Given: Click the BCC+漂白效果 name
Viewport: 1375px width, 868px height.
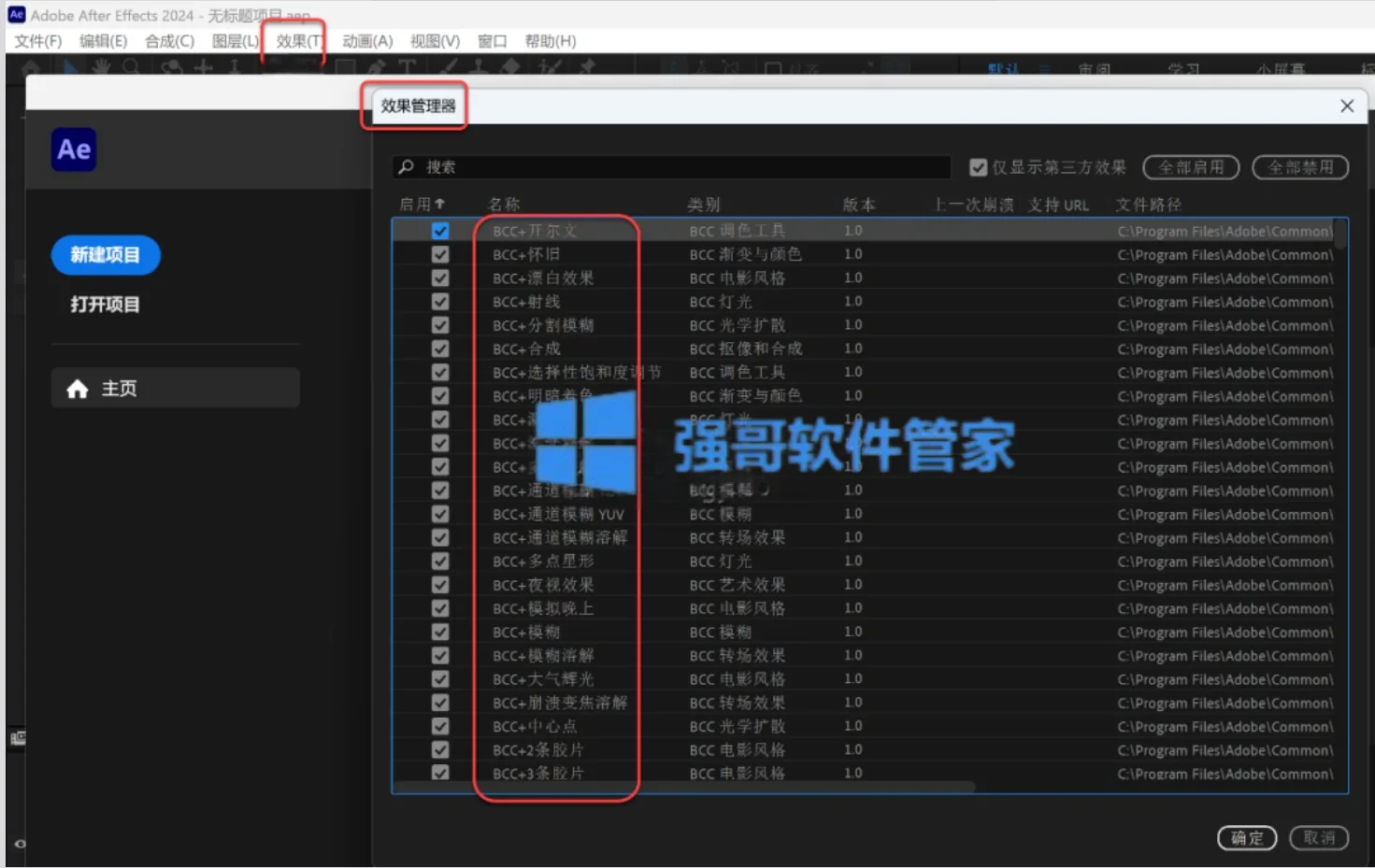Looking at the screenshot, I should tap(543, 277).
